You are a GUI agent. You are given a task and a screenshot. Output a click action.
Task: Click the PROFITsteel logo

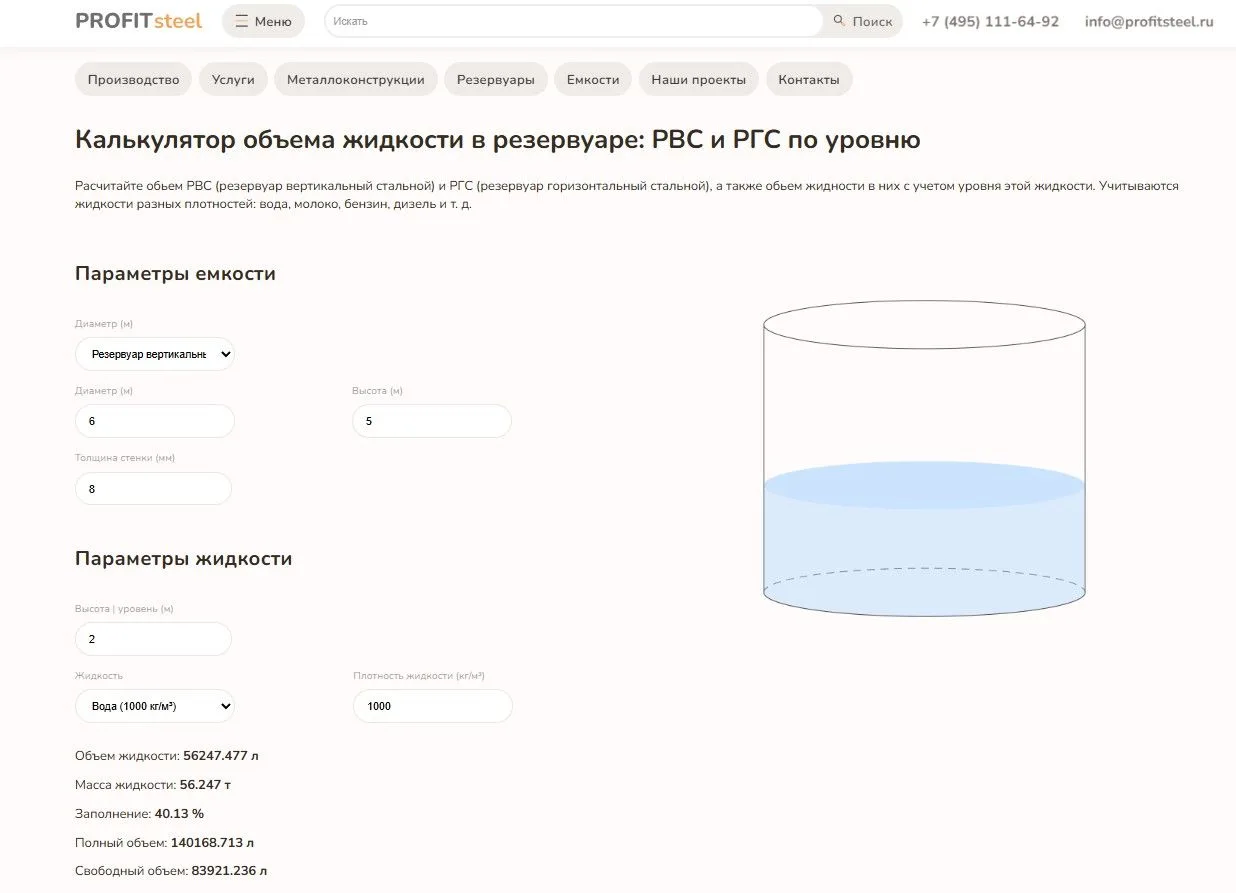(x=139, y=21)
